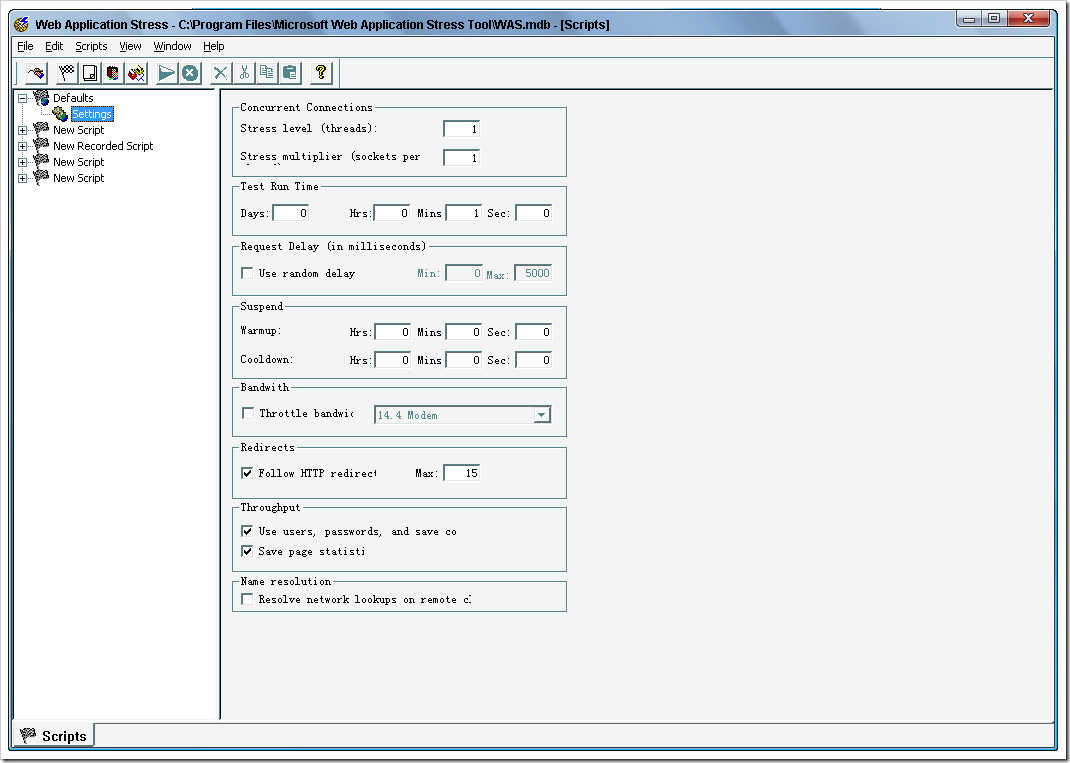The image size is (1070, 763).
Task: Collapse the Defaults tree node
Action: coord(23,98)
